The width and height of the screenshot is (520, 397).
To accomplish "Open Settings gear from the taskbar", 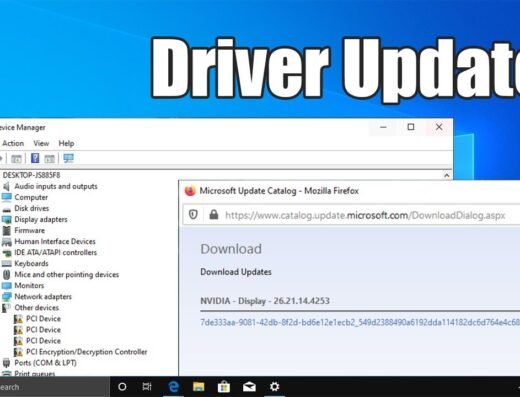I will coord(274,387).
